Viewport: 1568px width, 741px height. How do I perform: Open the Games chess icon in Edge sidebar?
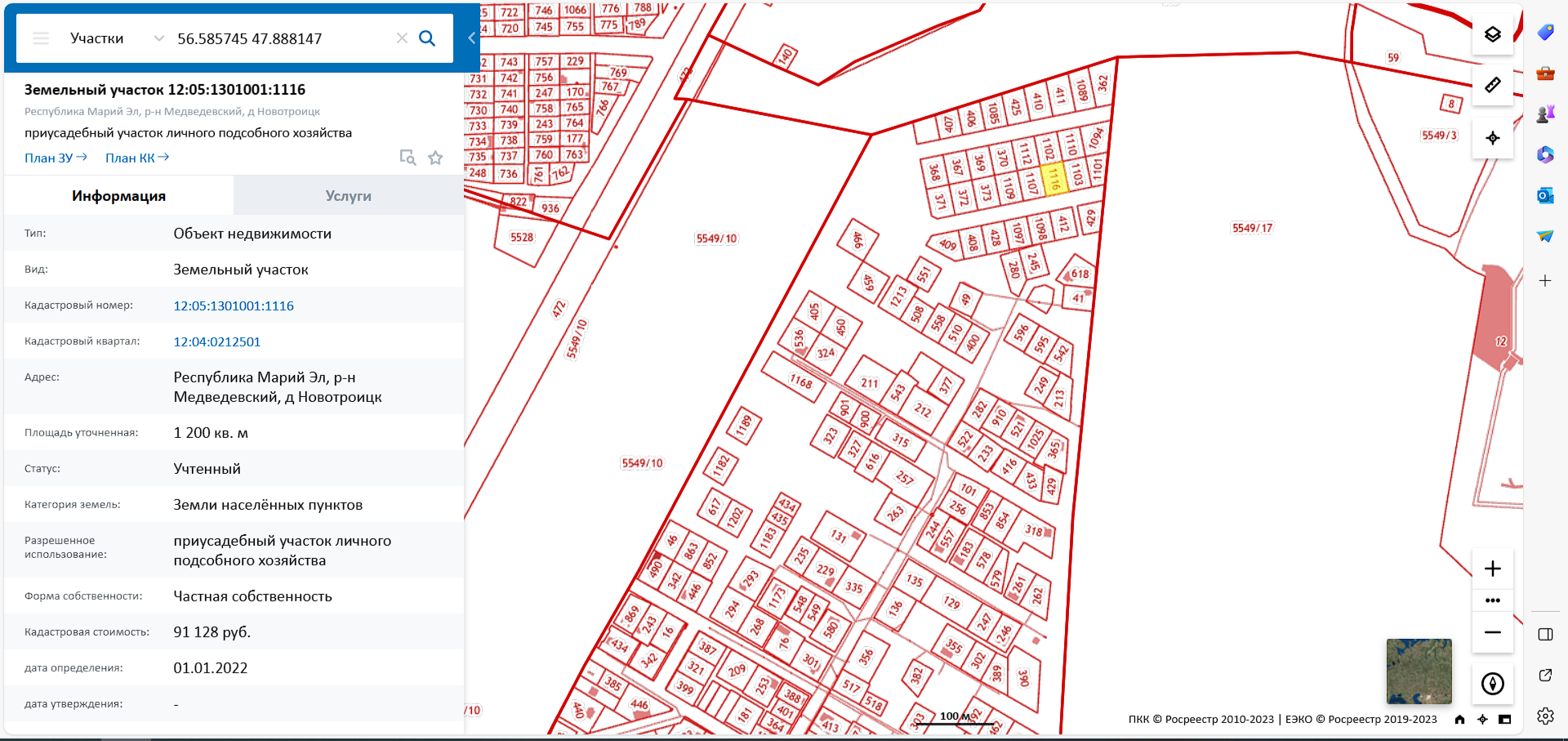click(x=1545, y=114)
